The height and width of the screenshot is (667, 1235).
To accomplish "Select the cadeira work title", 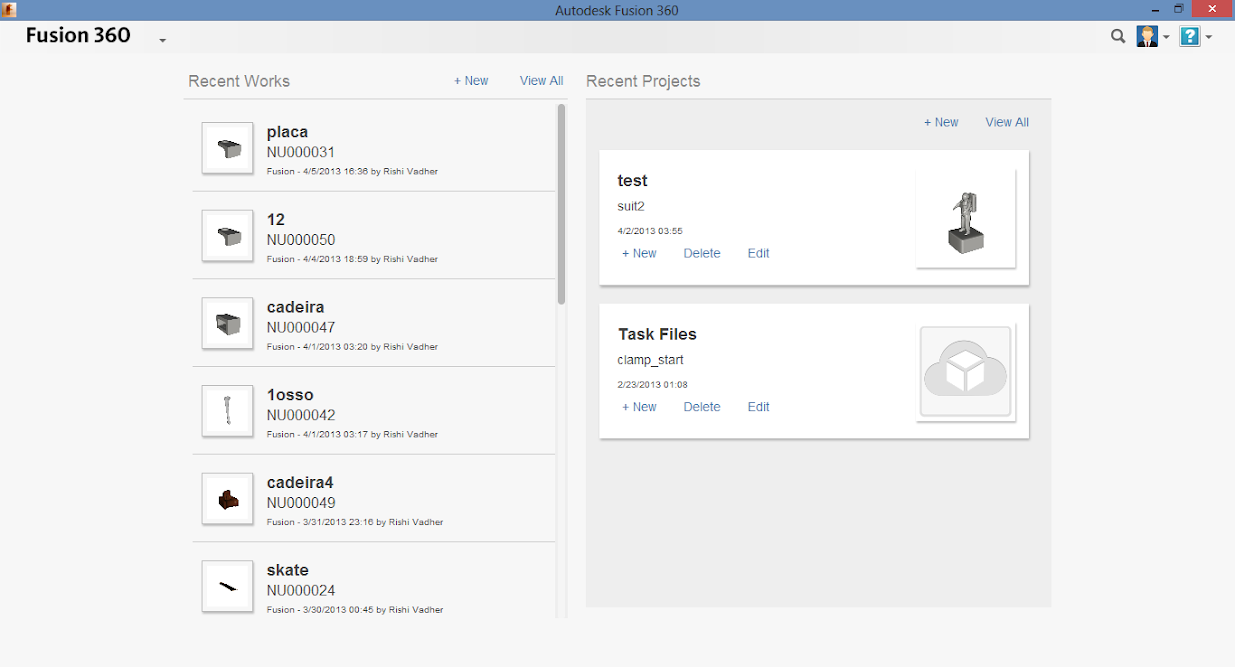I will click(295, 307).
